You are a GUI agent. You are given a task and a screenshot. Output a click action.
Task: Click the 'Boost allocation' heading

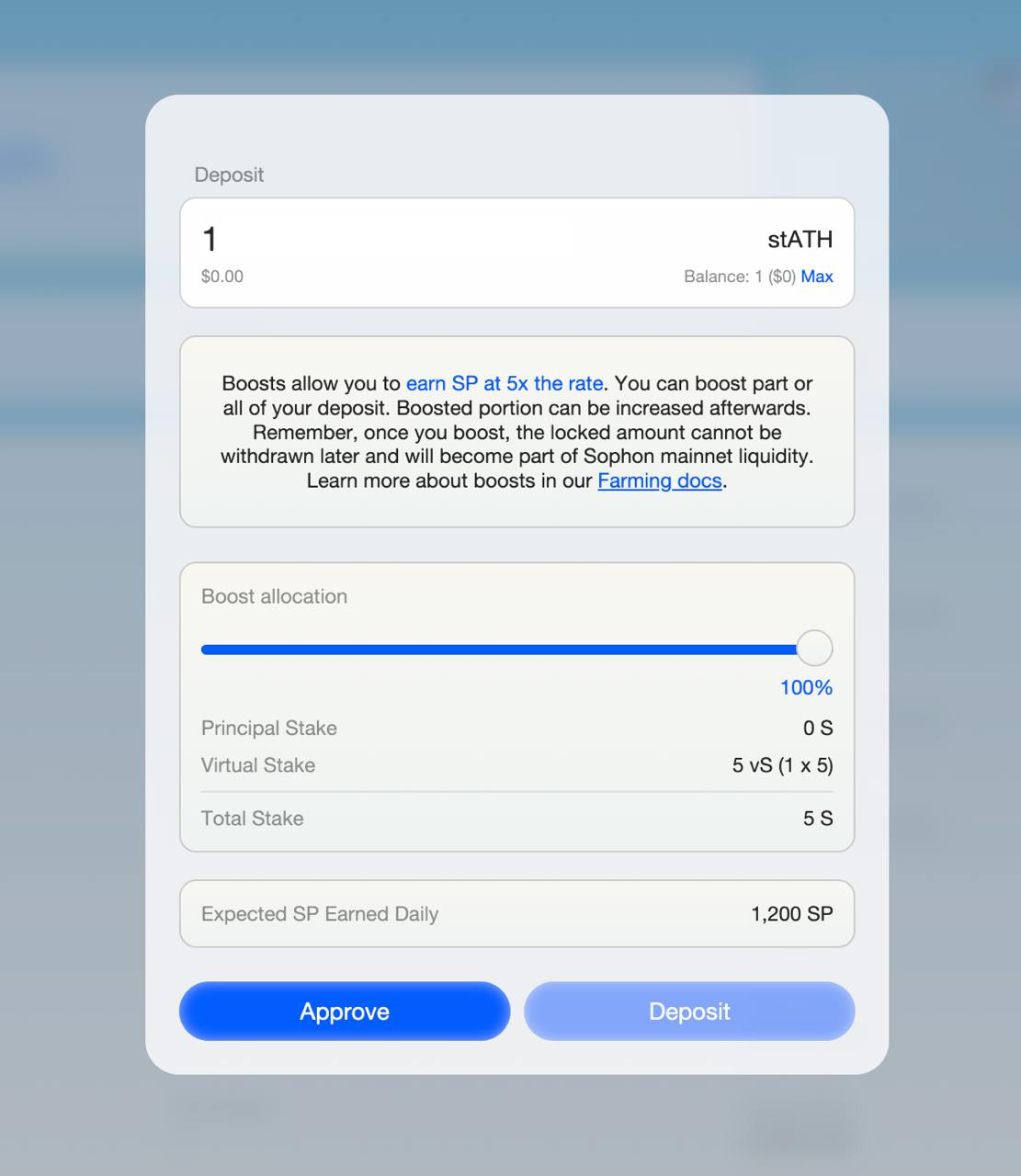coord(274,596)
